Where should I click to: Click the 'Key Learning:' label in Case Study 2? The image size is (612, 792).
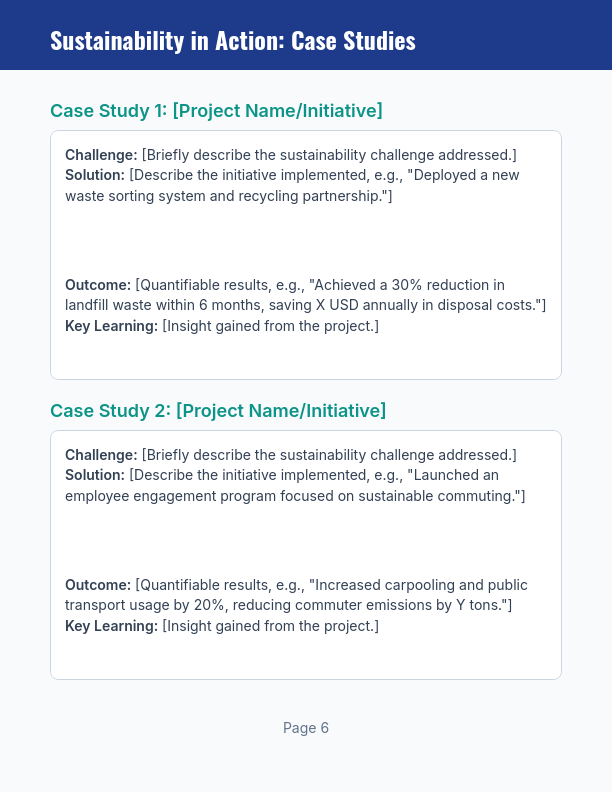[111, 626]
